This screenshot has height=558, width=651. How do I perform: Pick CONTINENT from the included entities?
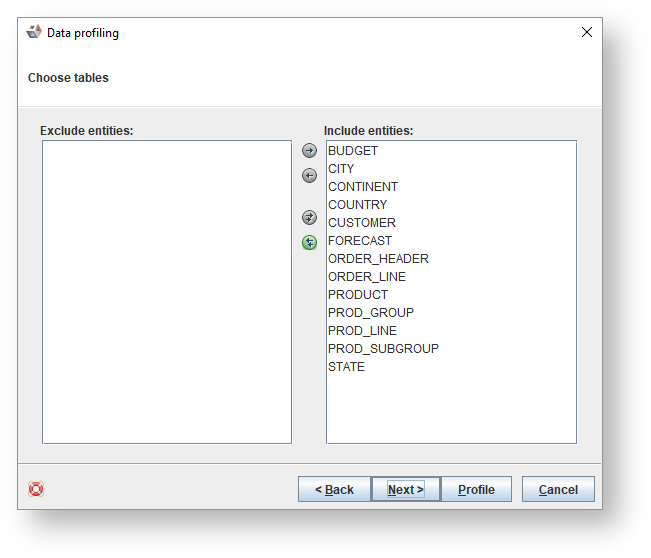click(363, 187)
